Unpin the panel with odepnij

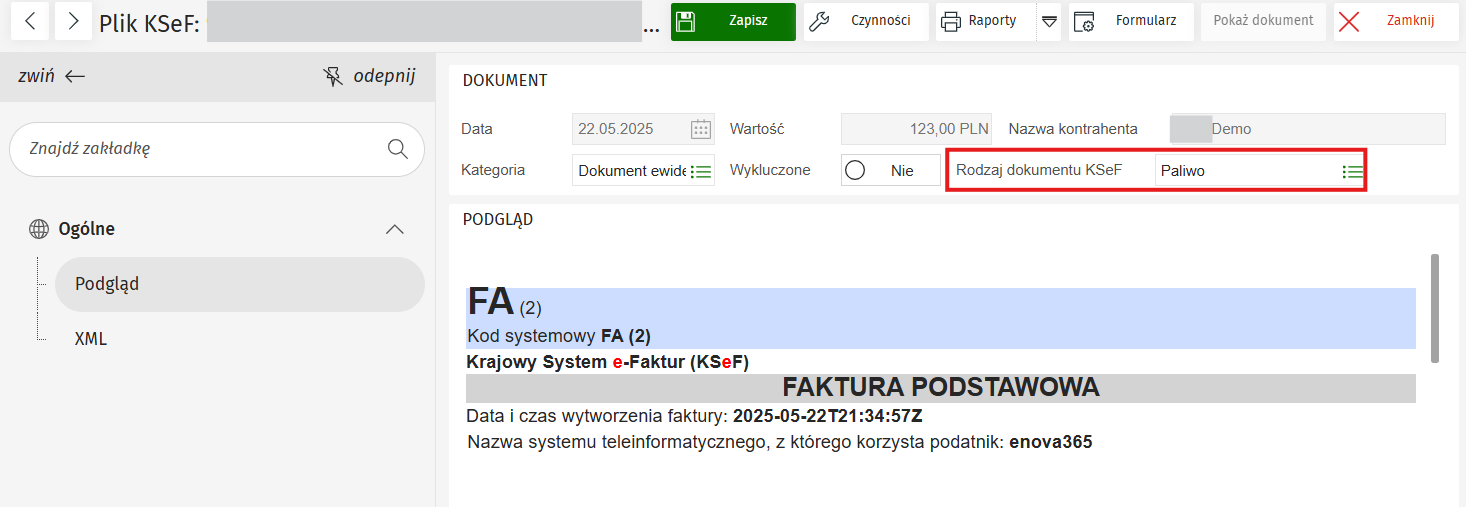tap(369, 76)
